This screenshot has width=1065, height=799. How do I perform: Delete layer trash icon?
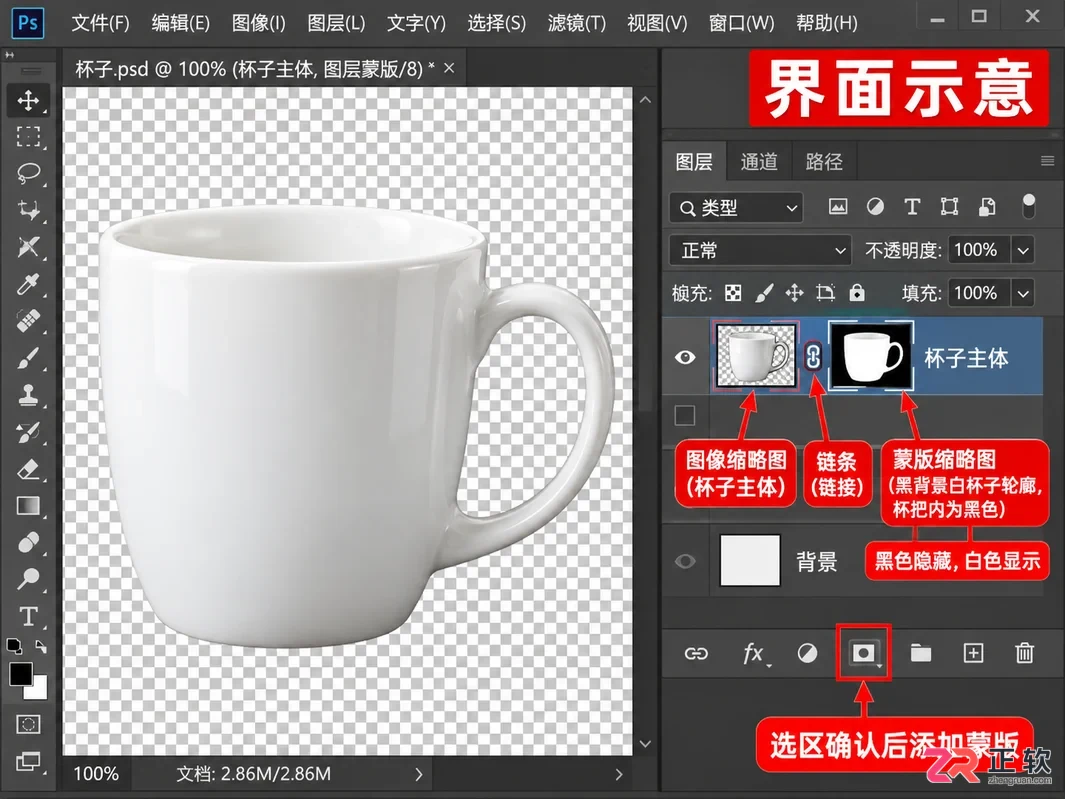click(1024, 653)
